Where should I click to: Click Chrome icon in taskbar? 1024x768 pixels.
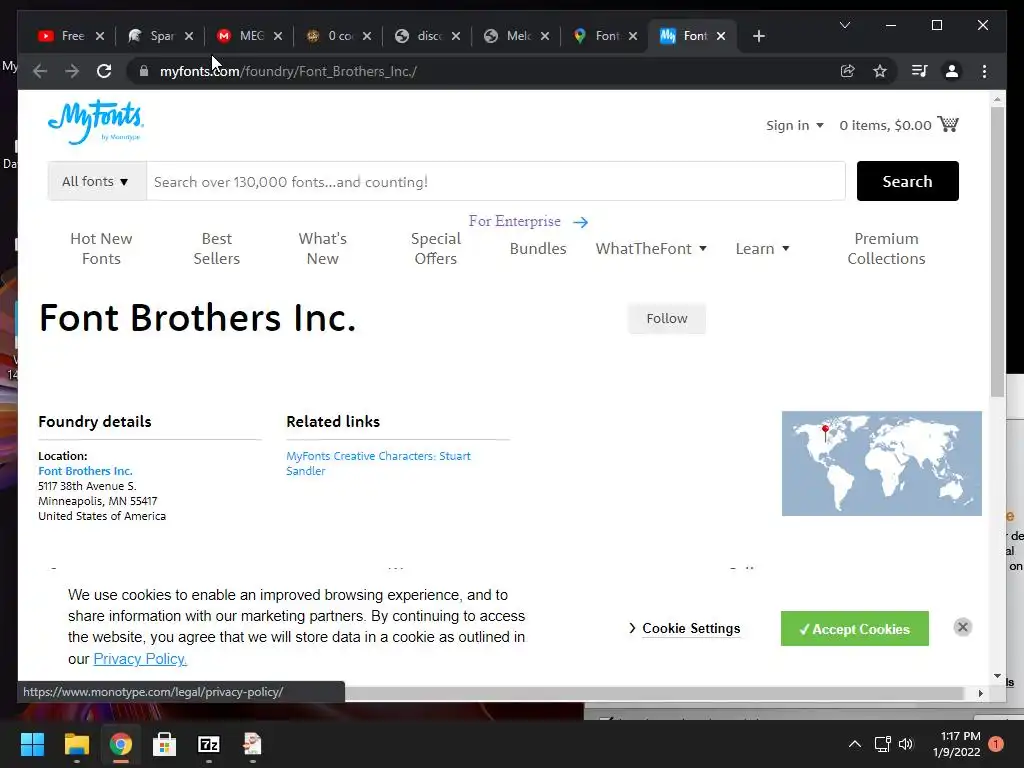pos(121,744)
